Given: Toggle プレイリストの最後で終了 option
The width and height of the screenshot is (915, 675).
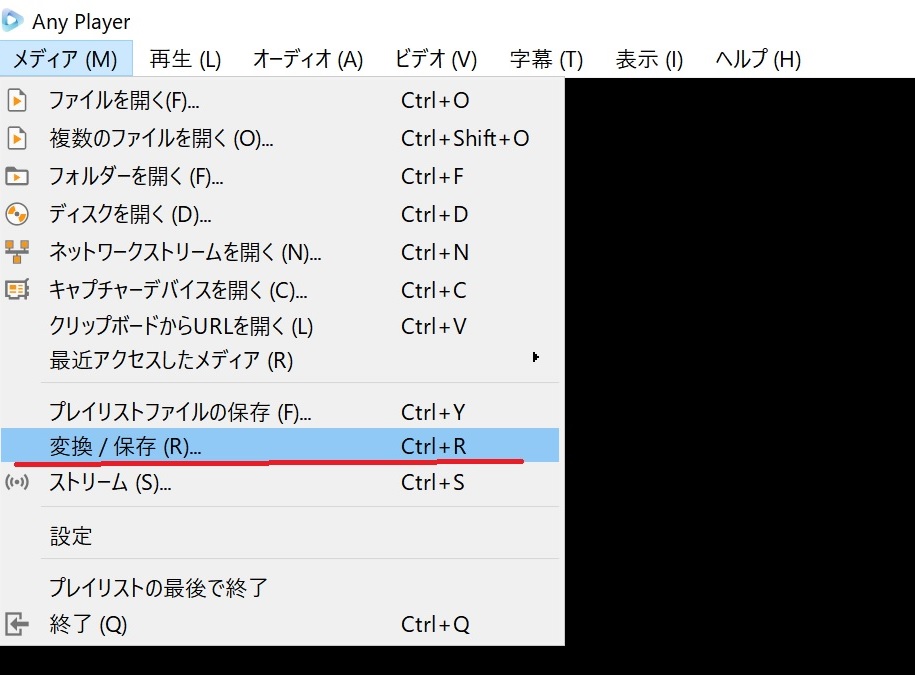Looking at the screenshot, I should coord(280,587).
